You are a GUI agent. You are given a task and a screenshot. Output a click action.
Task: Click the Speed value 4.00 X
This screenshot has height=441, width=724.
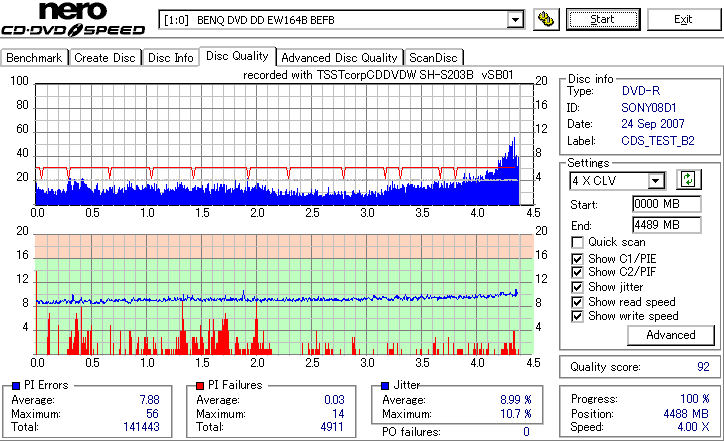[x=693, y=427]
